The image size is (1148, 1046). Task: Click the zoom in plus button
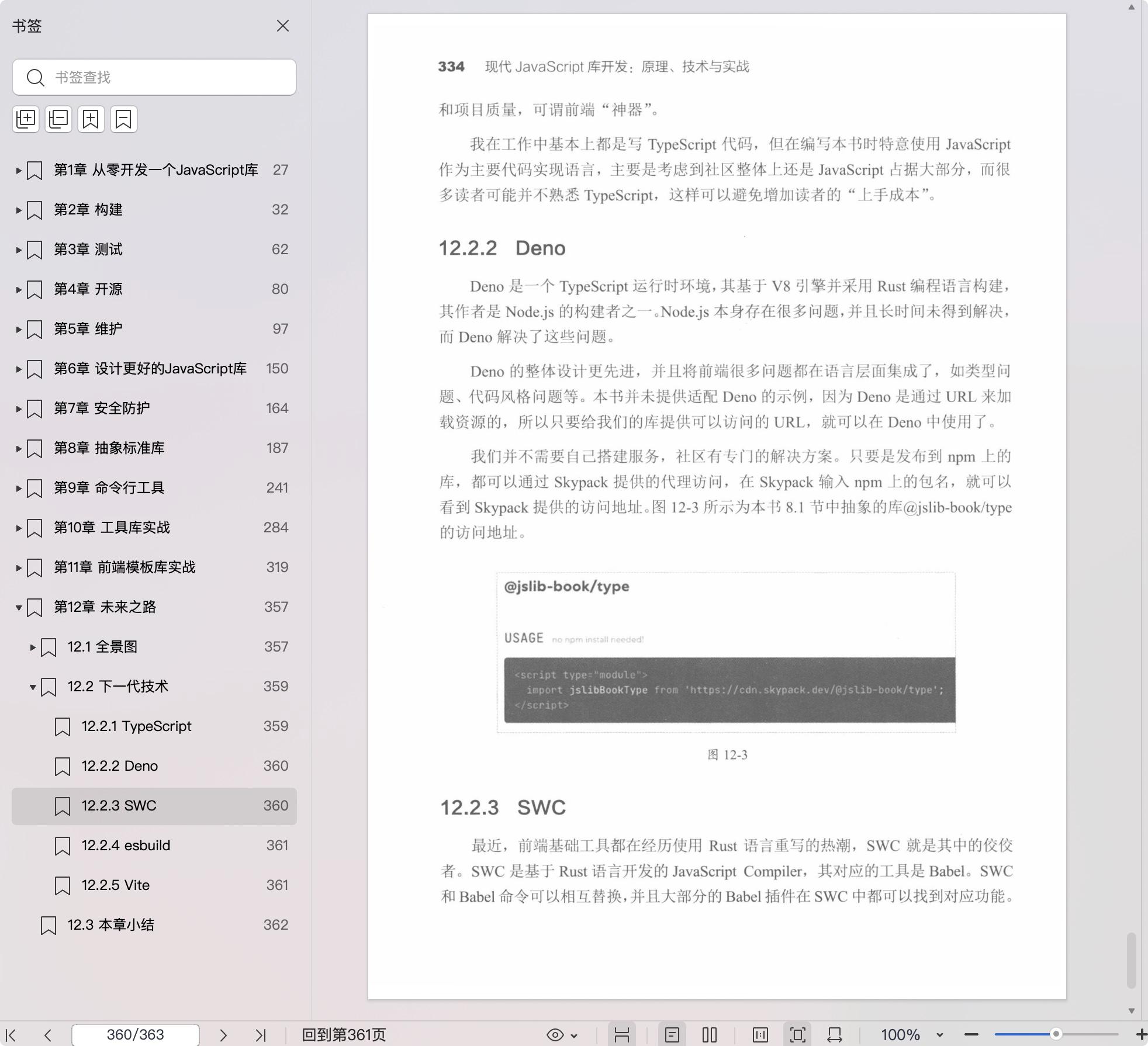click(1141, 1035)
